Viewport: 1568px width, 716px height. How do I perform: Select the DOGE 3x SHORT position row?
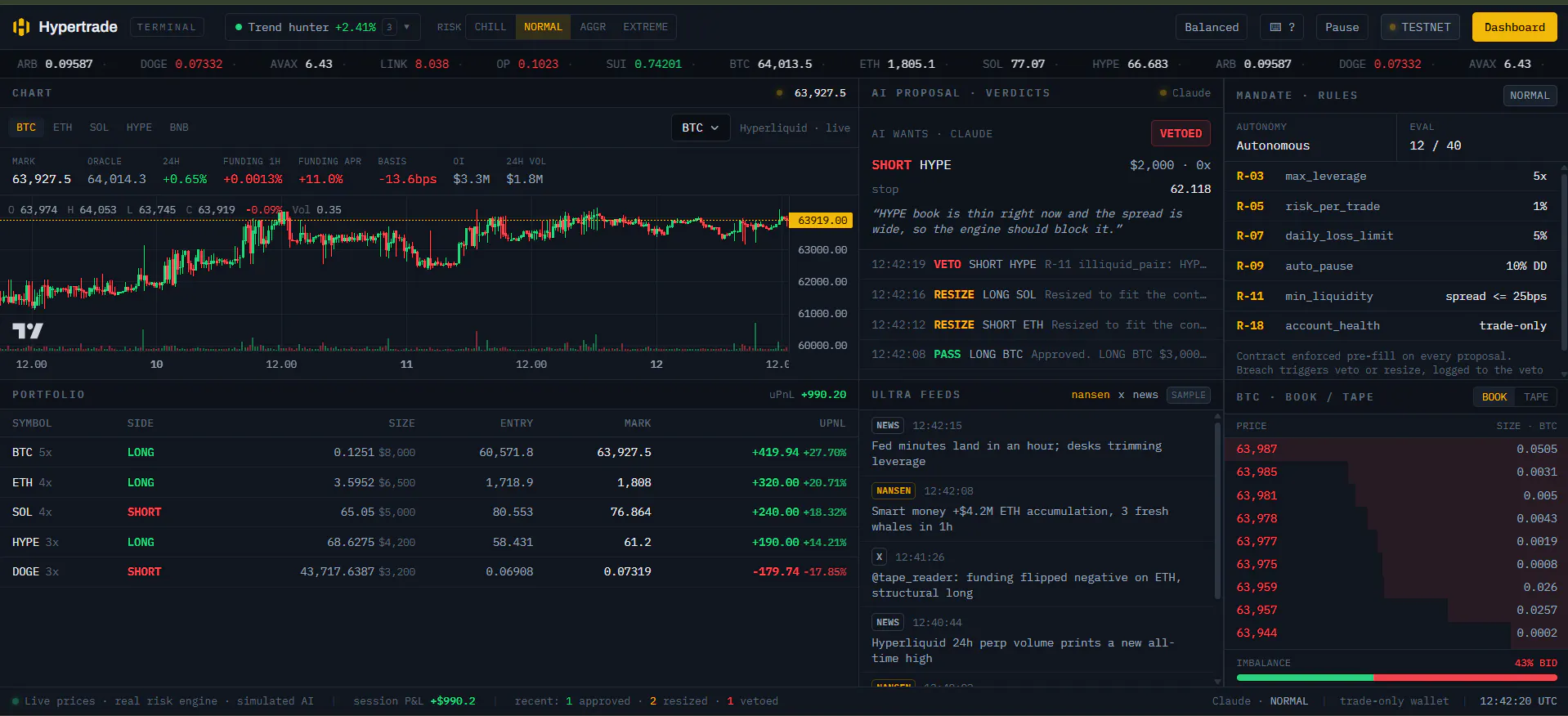(x=429, y=572)
